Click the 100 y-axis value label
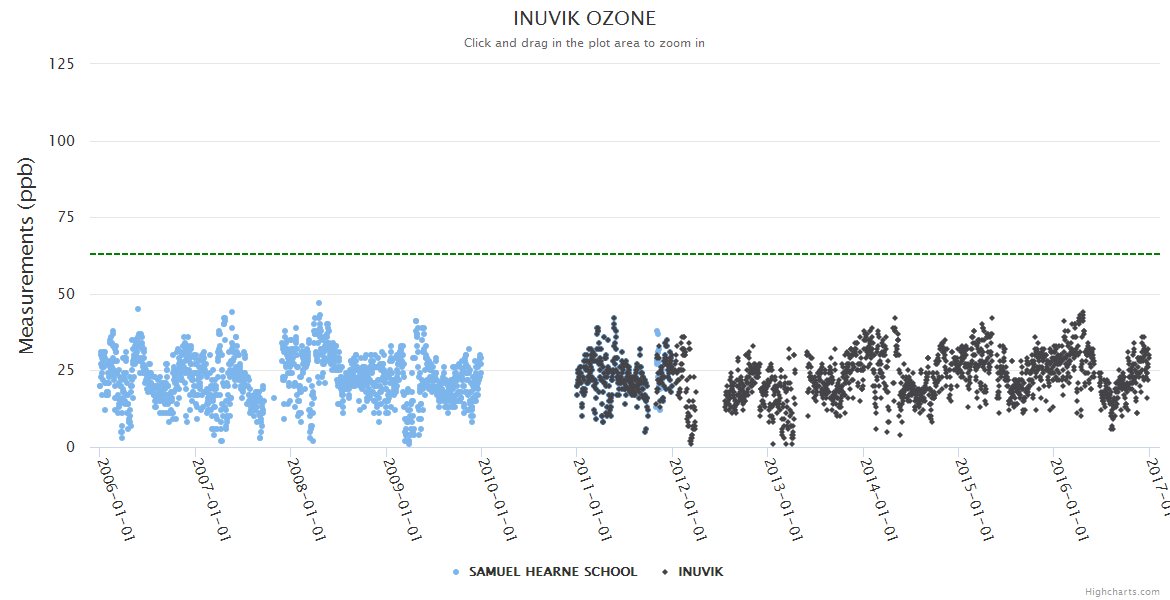1170x600 pixels. tap(61, 141)
